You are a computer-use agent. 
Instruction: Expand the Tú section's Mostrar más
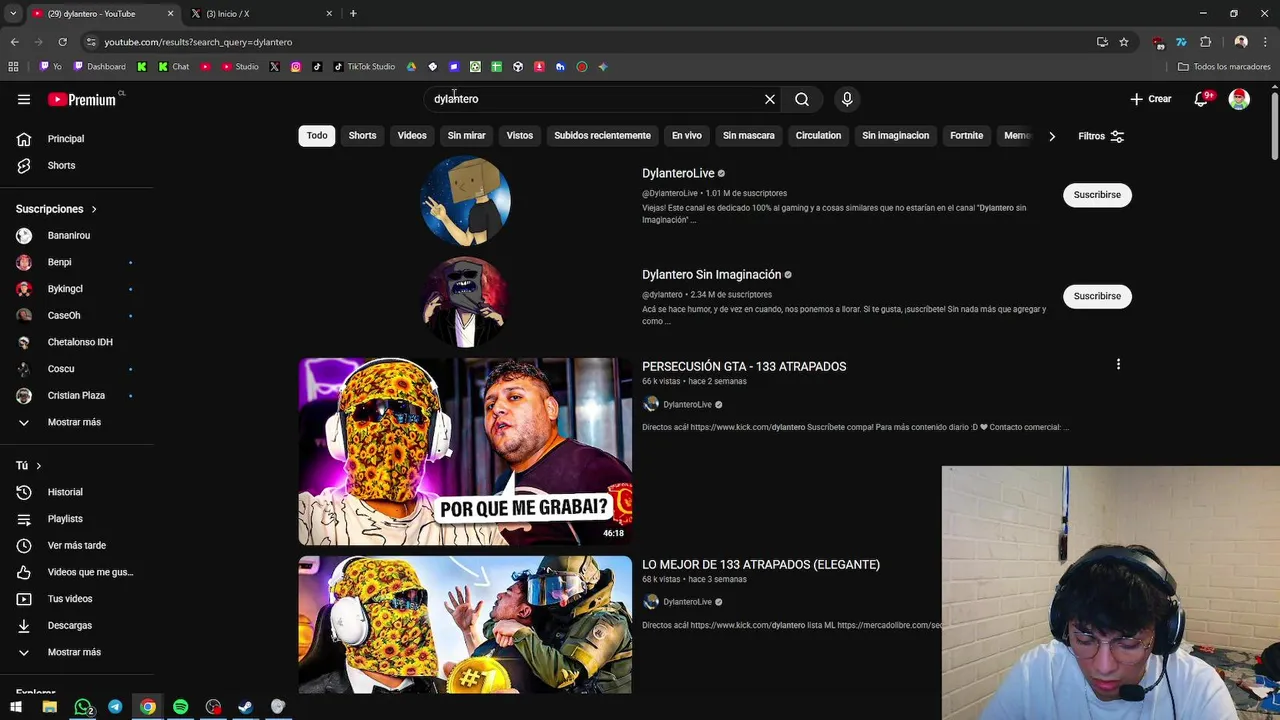[x=76, y=652]
